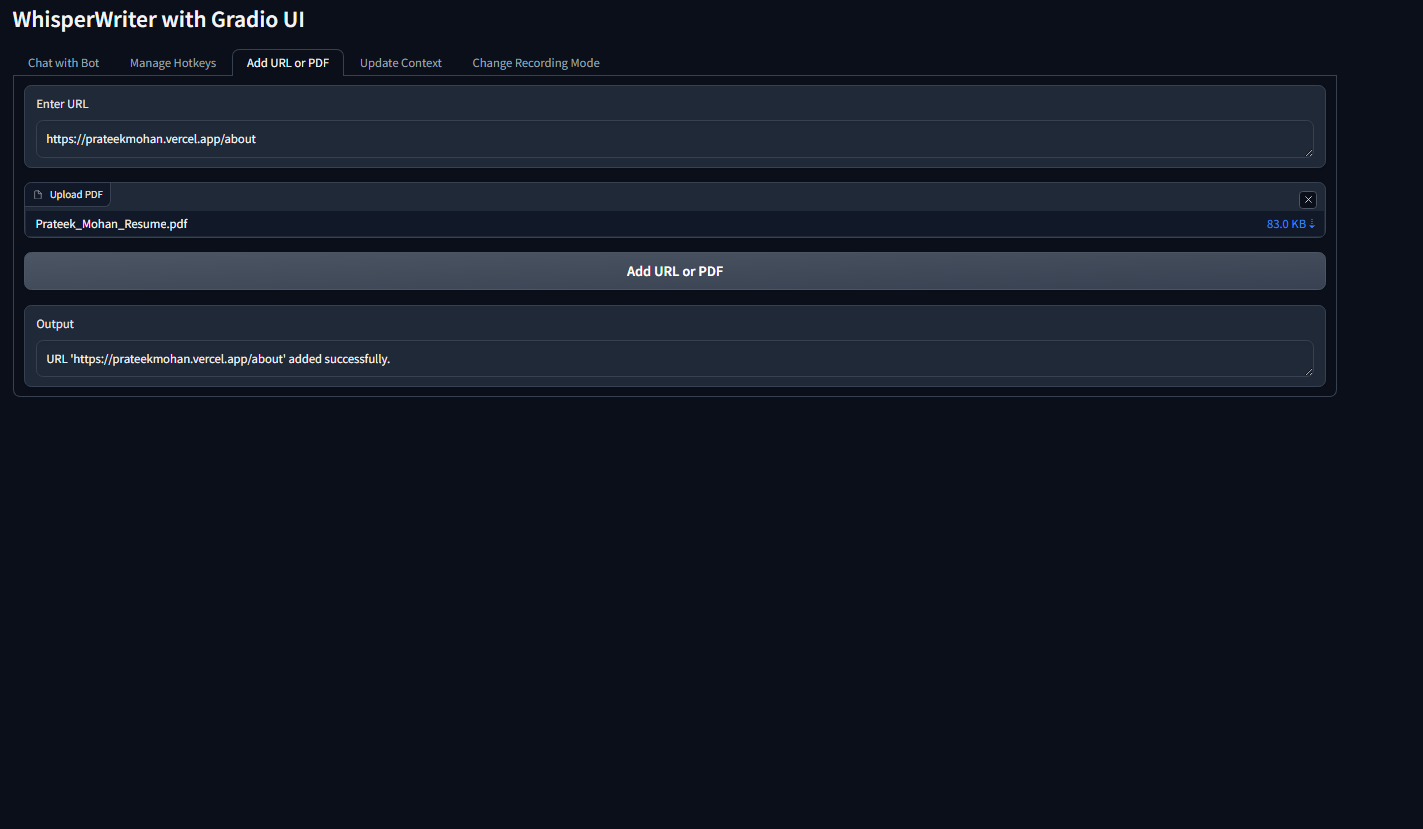Open the Change Recording Mode tab
This screenshot has height=829, width=1423.
click(x=536, y=63)
